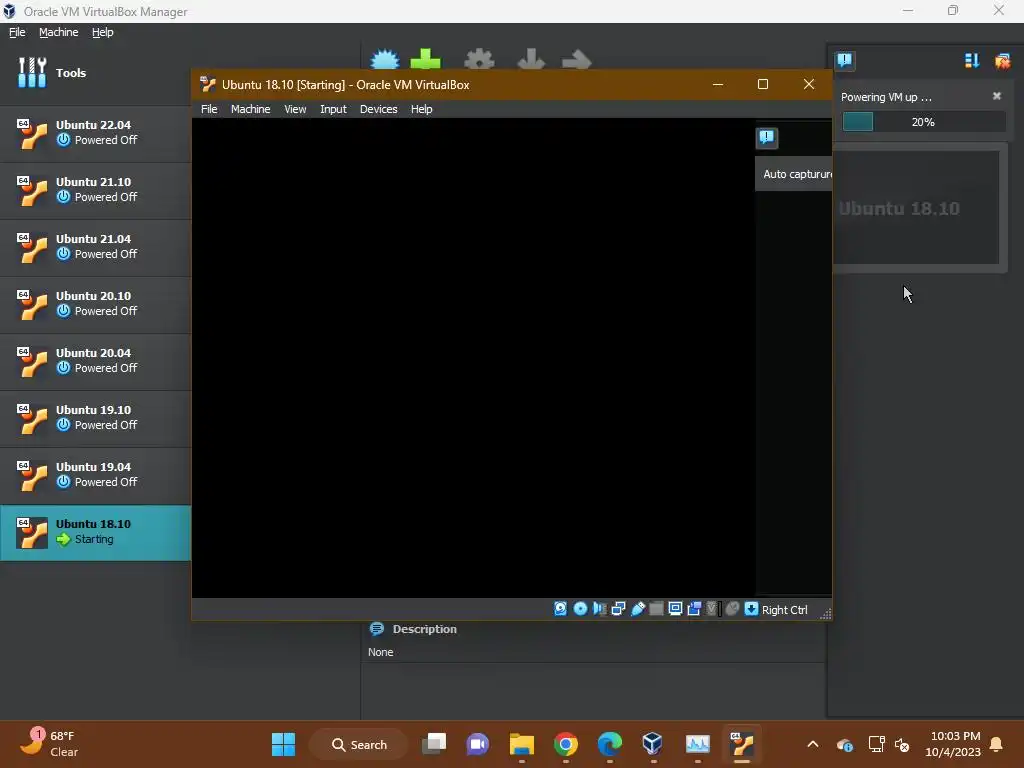
Task: Click the Right Ctrl host key label
Action: click(x=784, y=609)
